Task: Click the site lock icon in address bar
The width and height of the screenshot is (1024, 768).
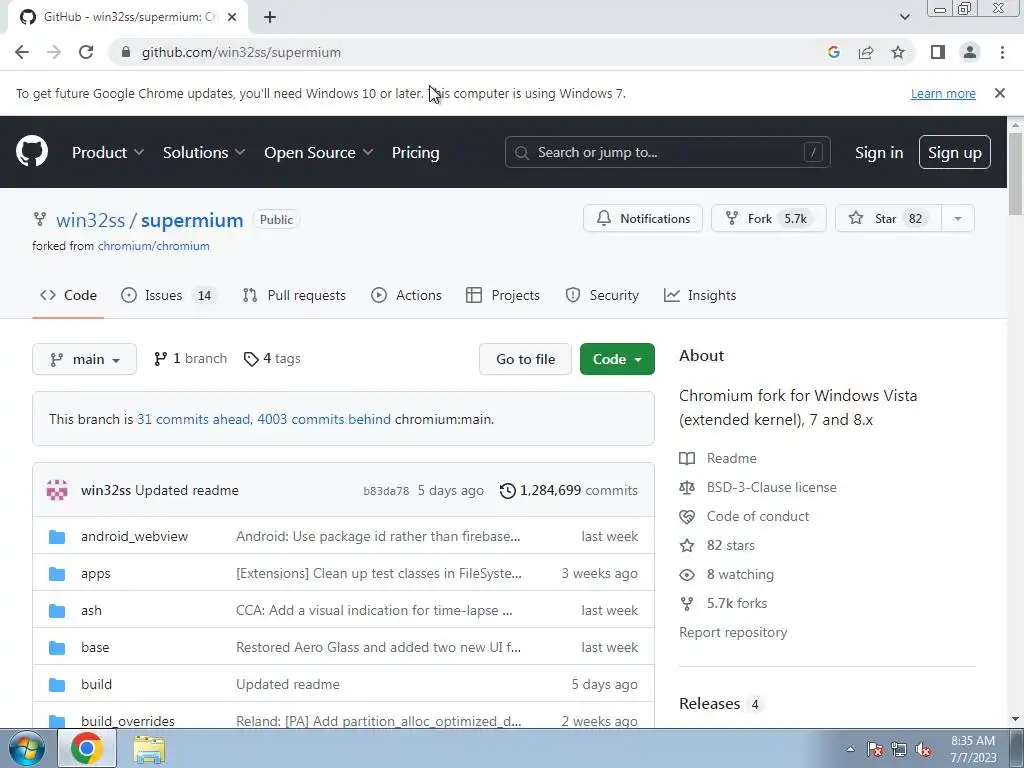Action: tap(126, 52)
